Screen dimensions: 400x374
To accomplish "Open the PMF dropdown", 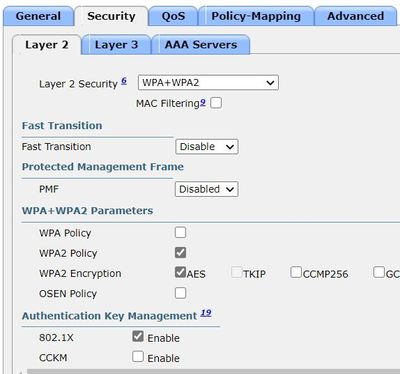I will [207, 189].
